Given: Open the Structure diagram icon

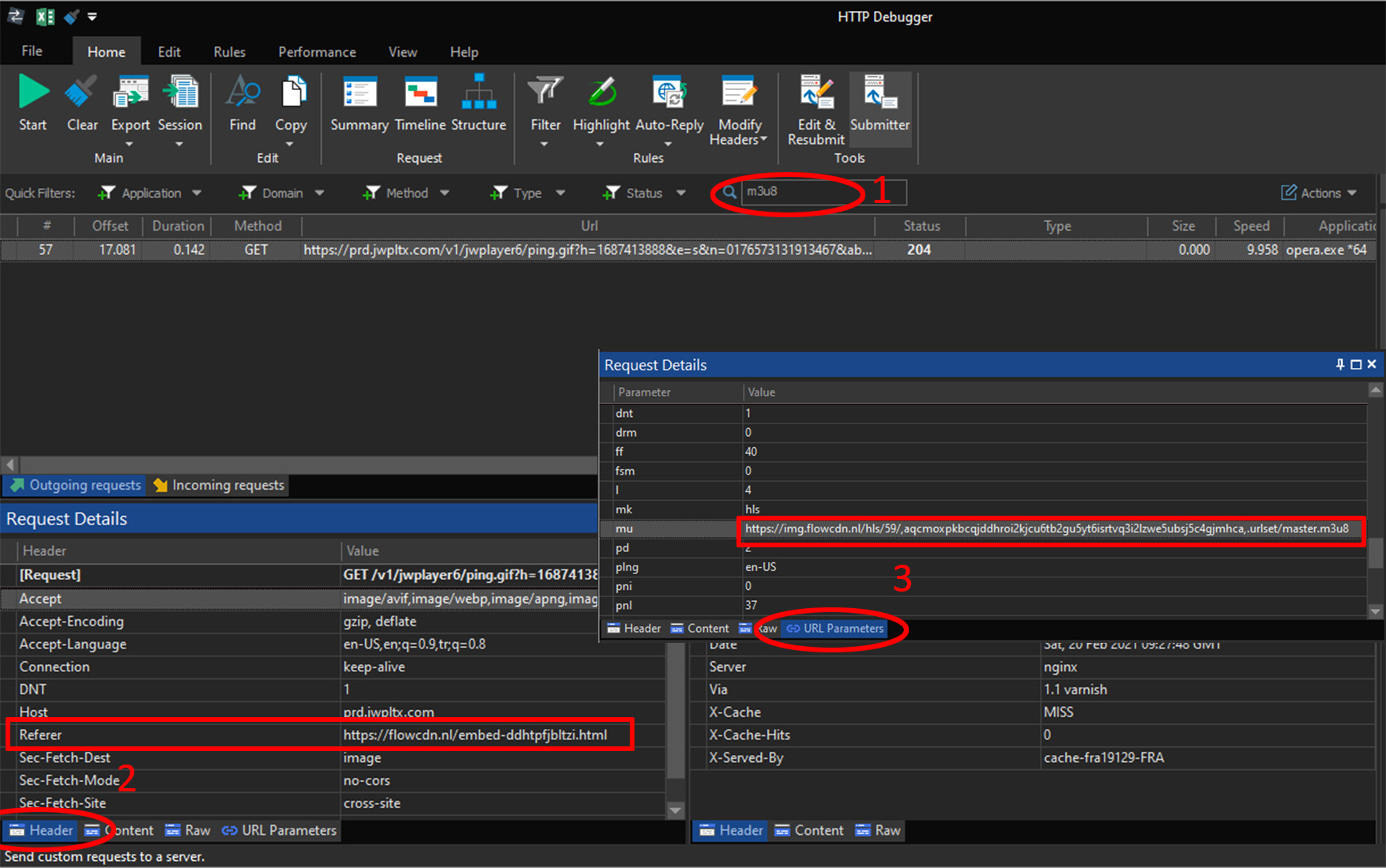Looking at the screenshot, I should tap(478, 93).
